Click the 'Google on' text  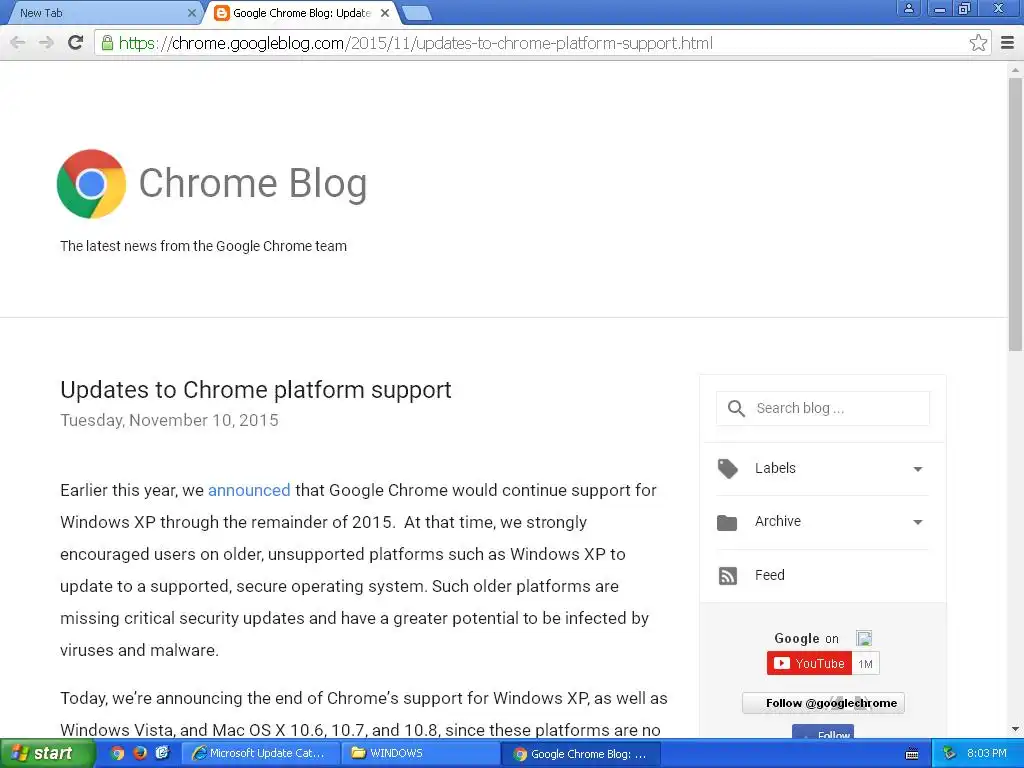tap(807, 638)
